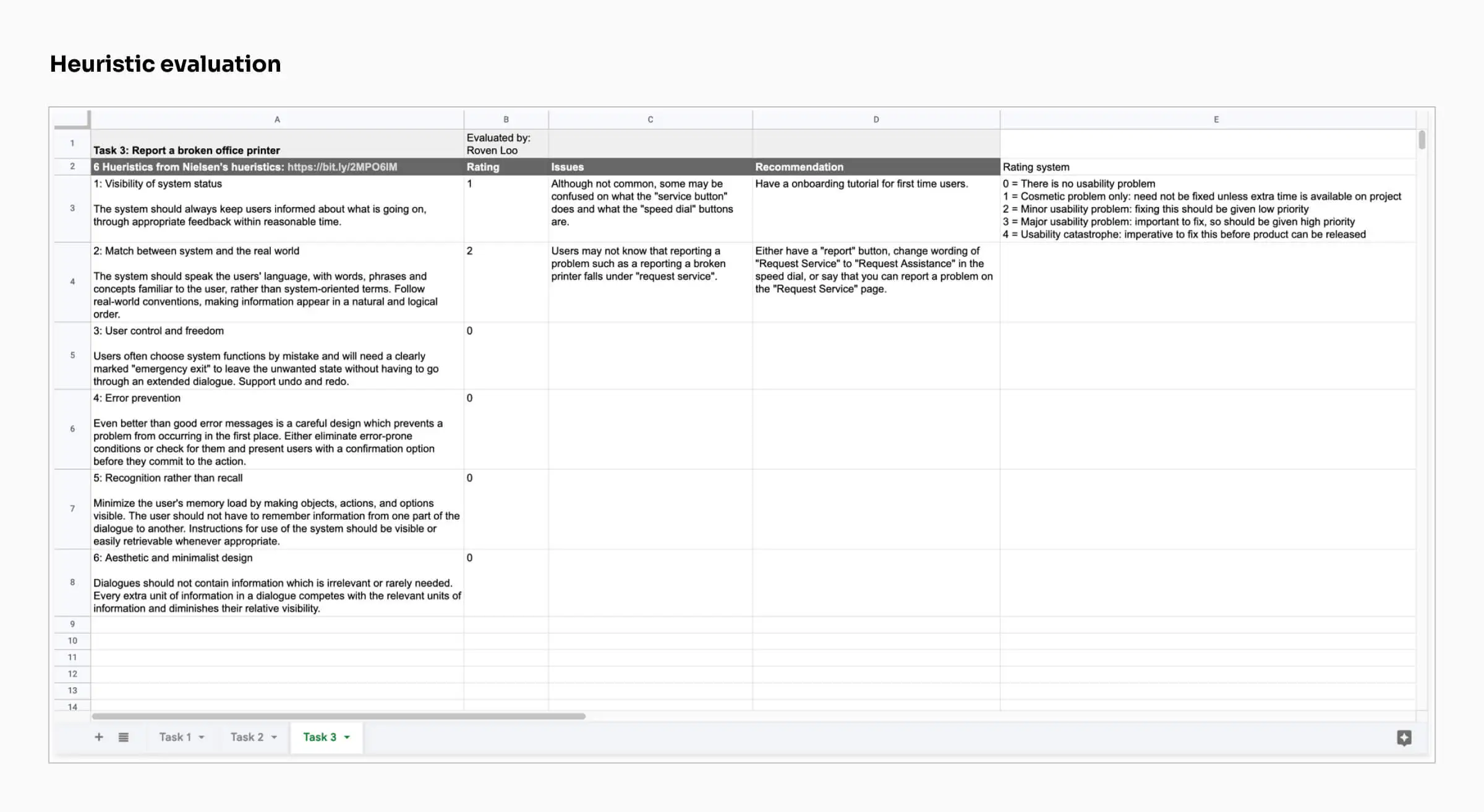Viewport: 1484px width, 812px height.
Task: Expand Task 3 tab dropdown arrow
Action: pos(347,737)
